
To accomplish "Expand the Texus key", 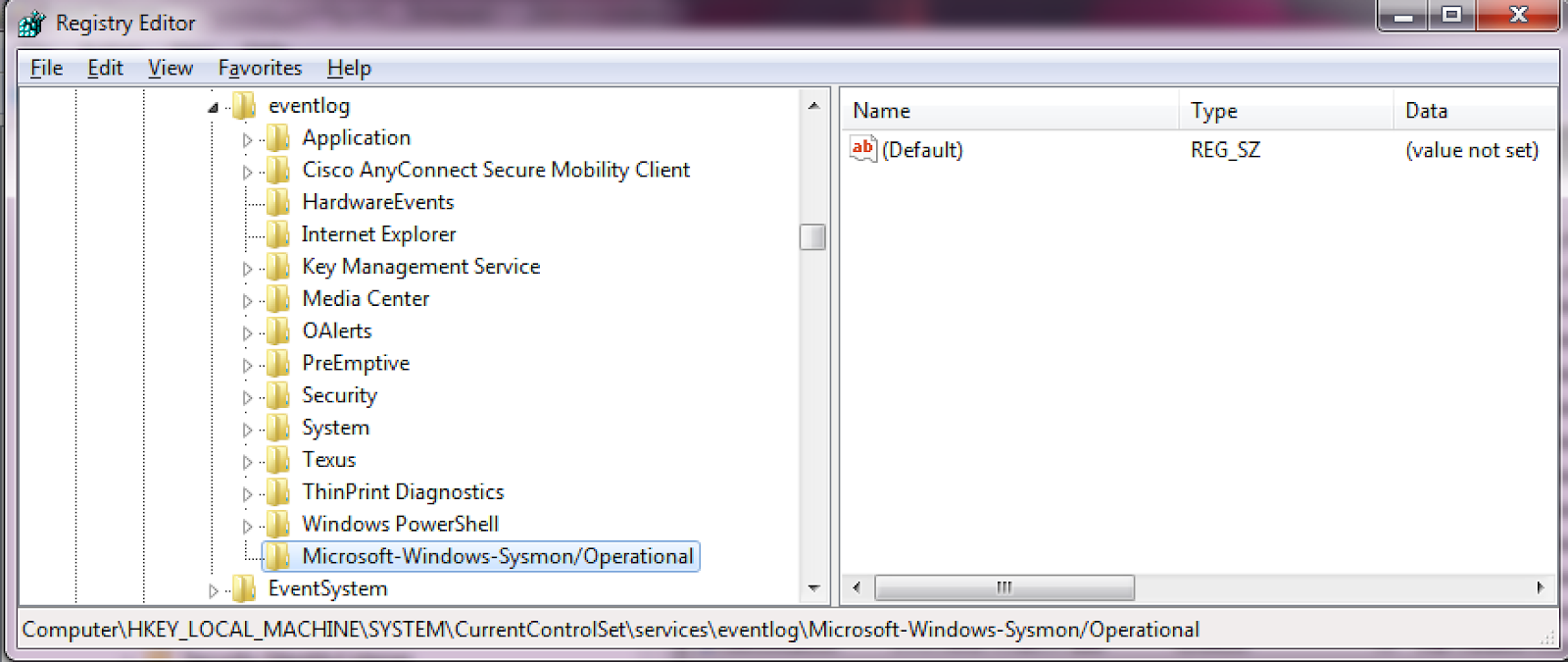I will (247, 461).
